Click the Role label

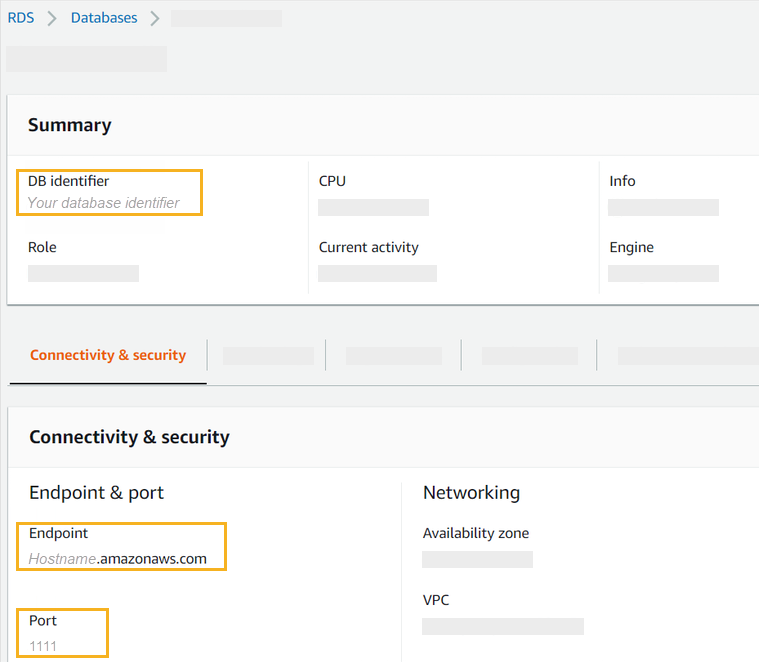[x=42, y=247]
